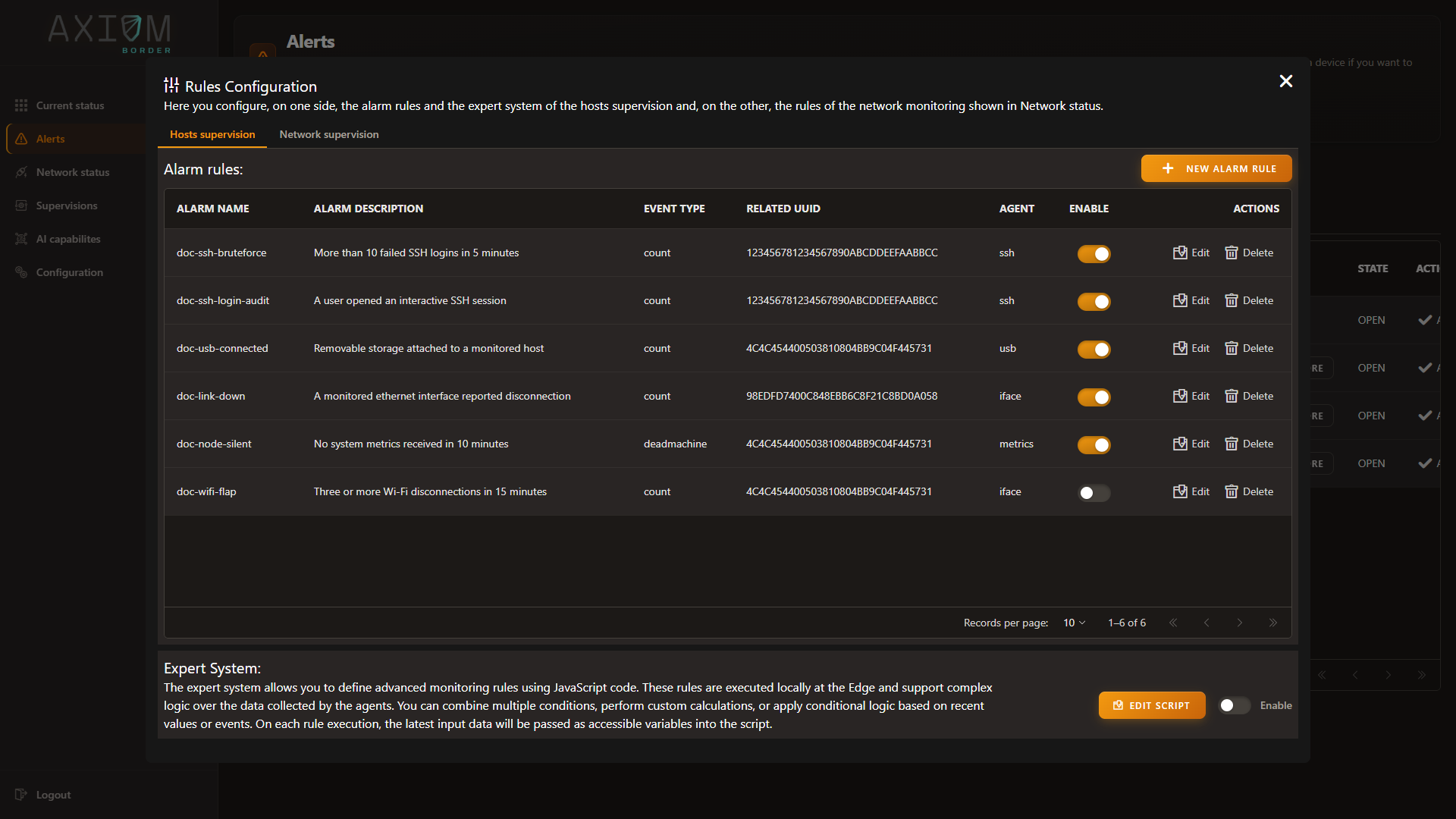Image resolution: width=1456 pixels, height=819 pixels.
Task: Click the Axiom Border logo
Action: coord(110,33)
